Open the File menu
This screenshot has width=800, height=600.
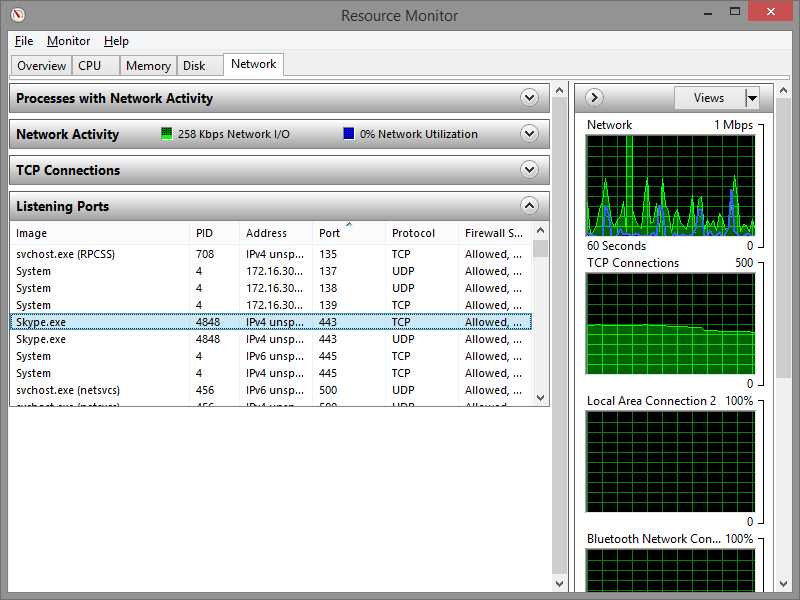(x=23, y=41)
